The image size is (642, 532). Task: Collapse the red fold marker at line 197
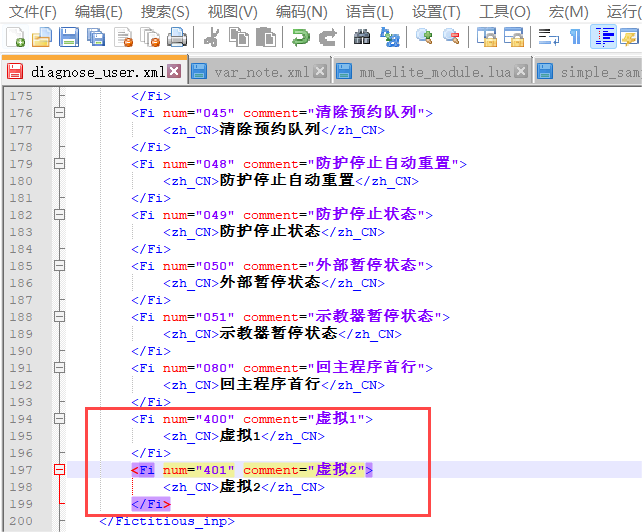[x=59, y=470]
